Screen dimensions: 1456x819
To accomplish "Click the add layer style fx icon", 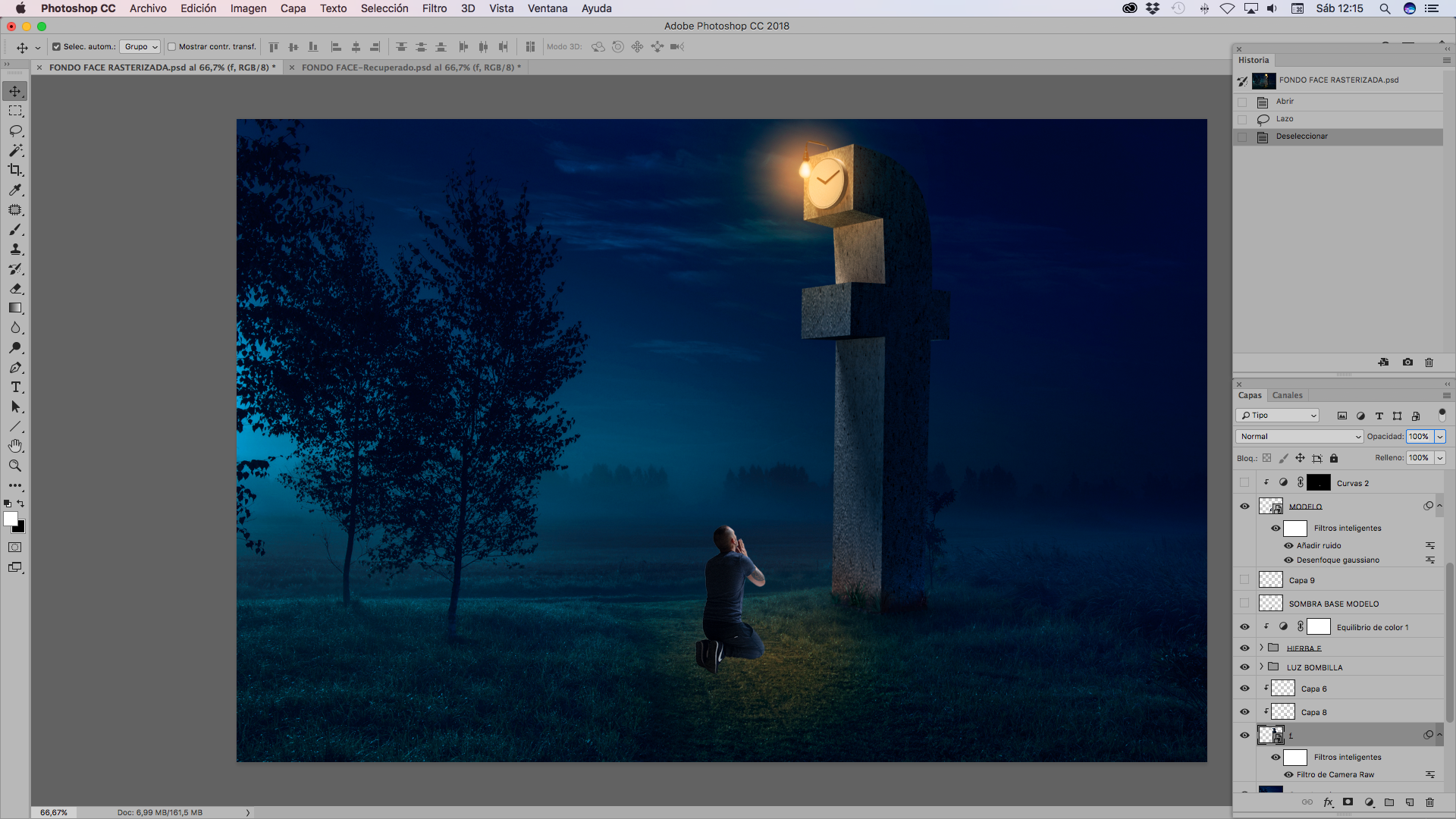I will pyautogui.click(x=1328, y=802).
